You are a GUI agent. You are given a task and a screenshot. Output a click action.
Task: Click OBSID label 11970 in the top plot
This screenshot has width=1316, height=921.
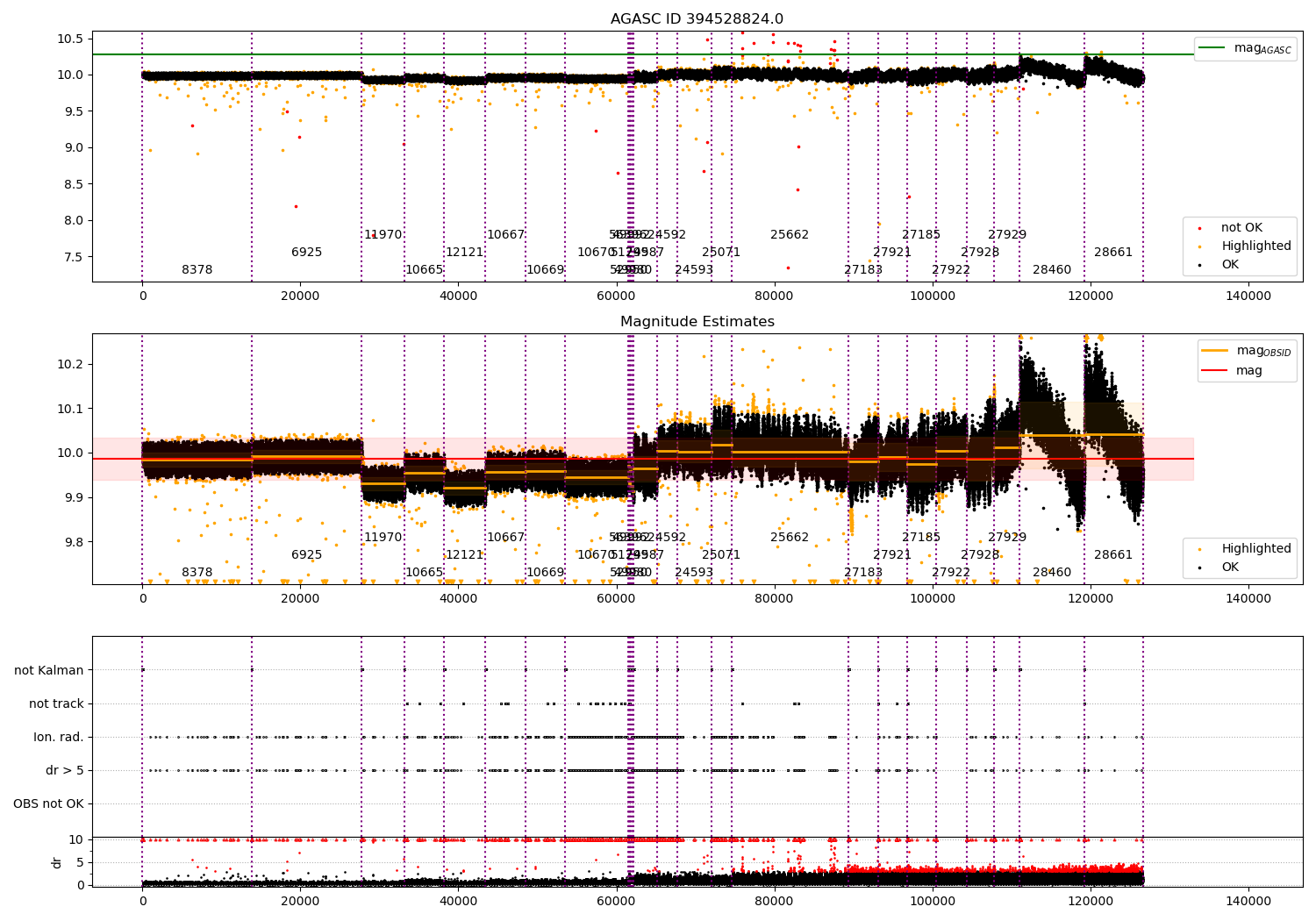click(x=383, y=235)
